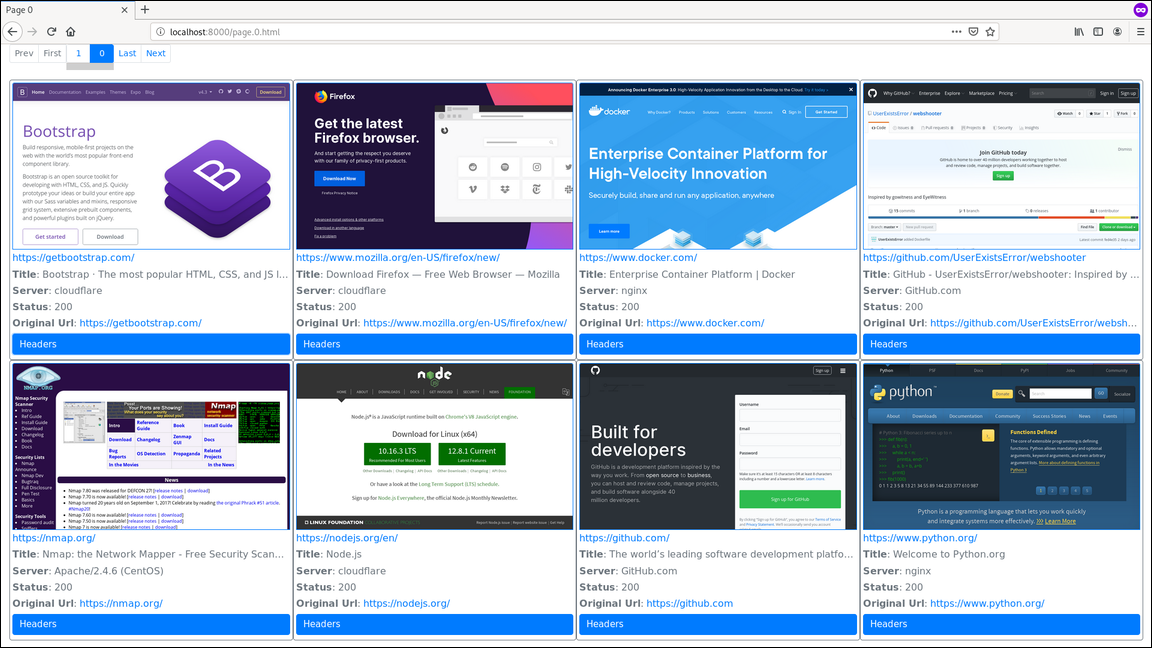
Task: Open a new tab with plus icon
Action: pyautogui.click(x=145, y=10)
